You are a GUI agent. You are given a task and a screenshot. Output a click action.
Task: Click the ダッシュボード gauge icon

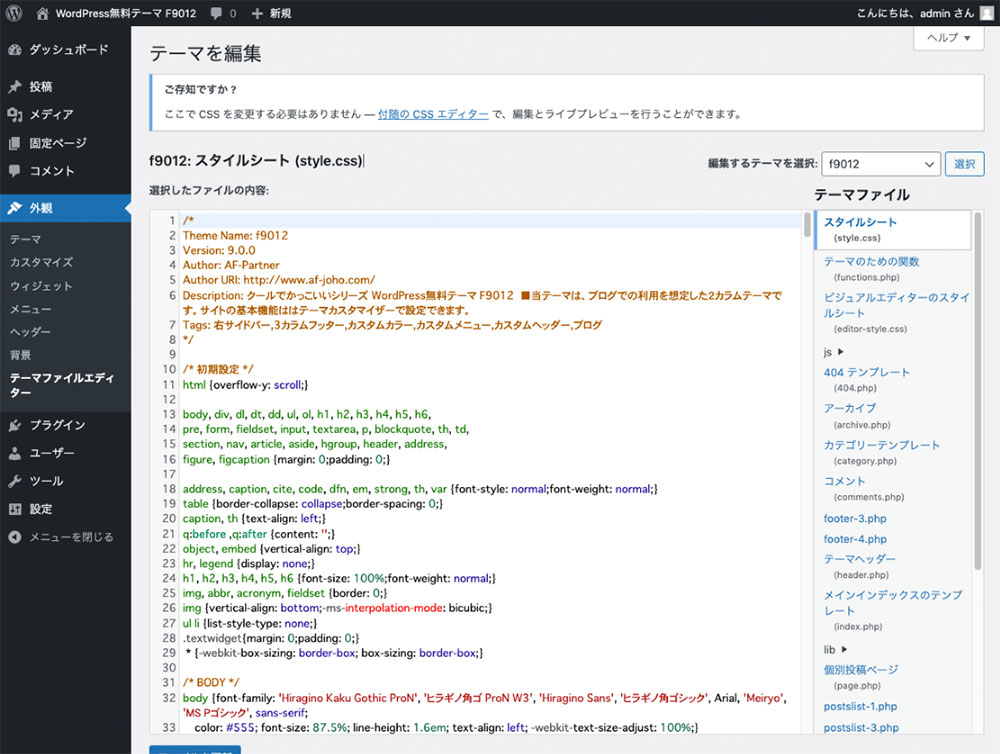click(x=15, y=50)
